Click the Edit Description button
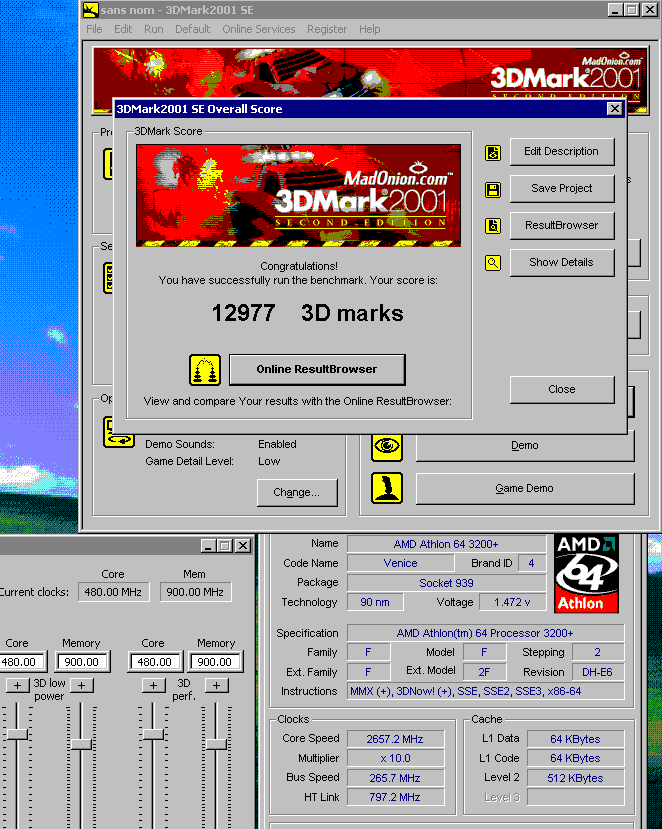Screen dimensions: 662x829 coord(562,152)
